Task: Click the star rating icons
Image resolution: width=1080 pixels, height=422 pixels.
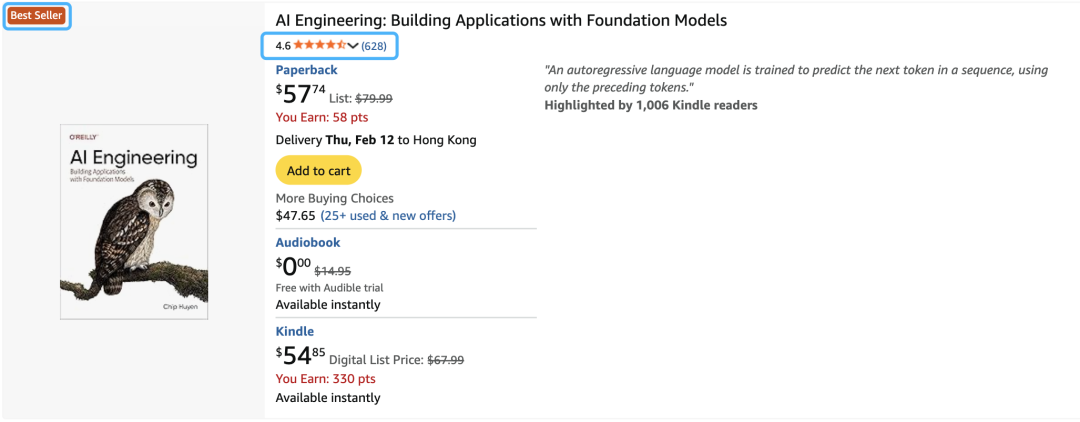Action: [319, 46]
